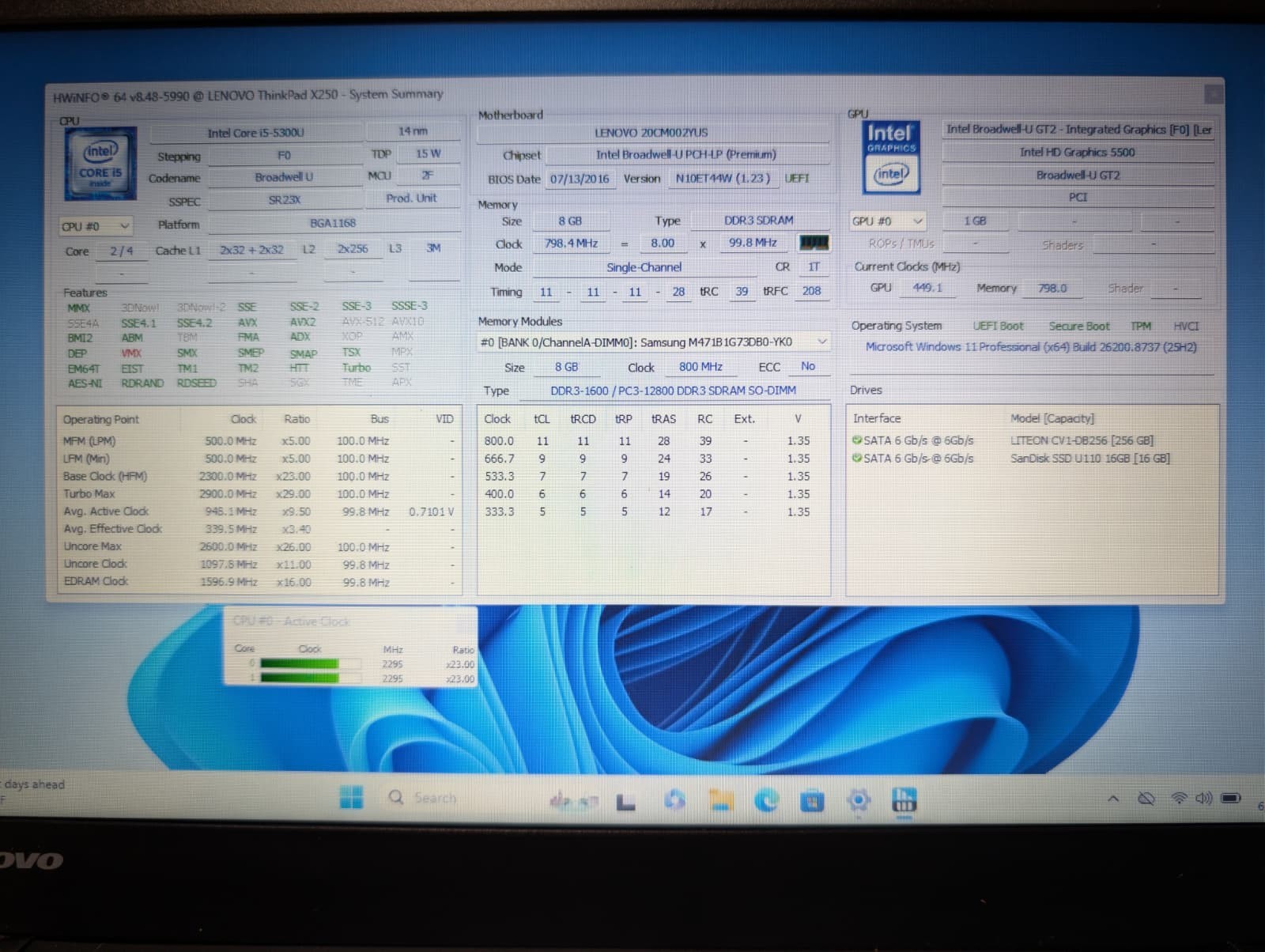The height and width of the screenshot is (952, 1265).
Task: Click the Intel Broadwell-U GT2 Integrated Graphics field
Action: coord(1078,129)
